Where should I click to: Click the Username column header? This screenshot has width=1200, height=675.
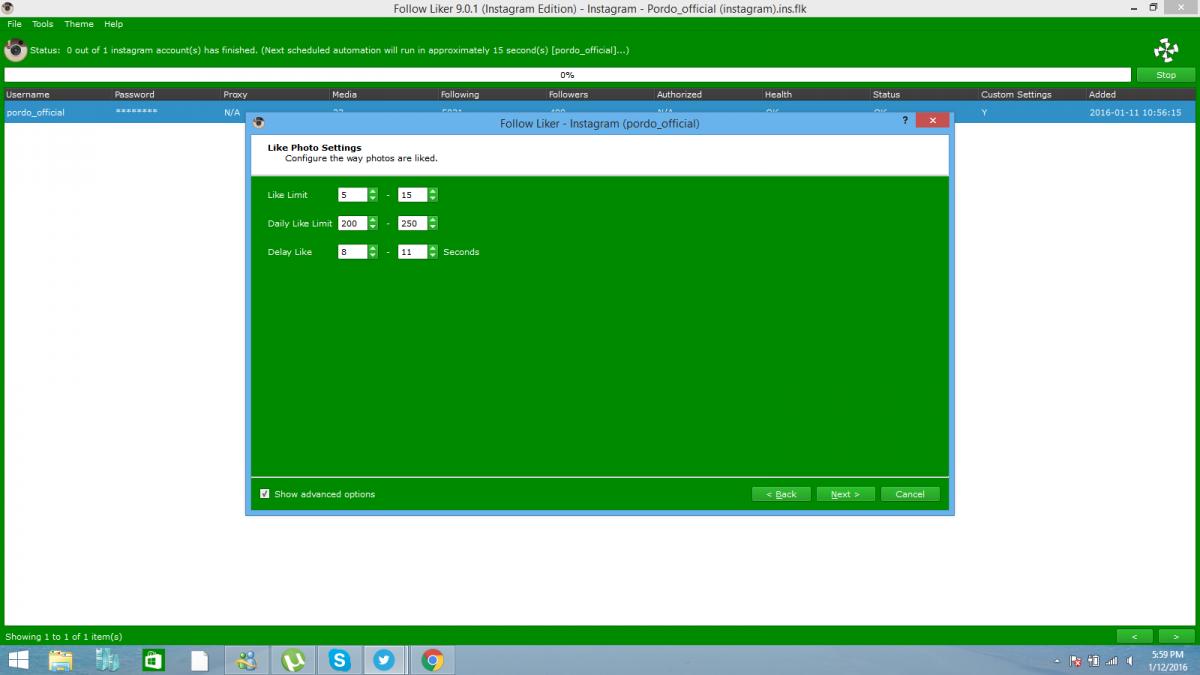(57, 94)
